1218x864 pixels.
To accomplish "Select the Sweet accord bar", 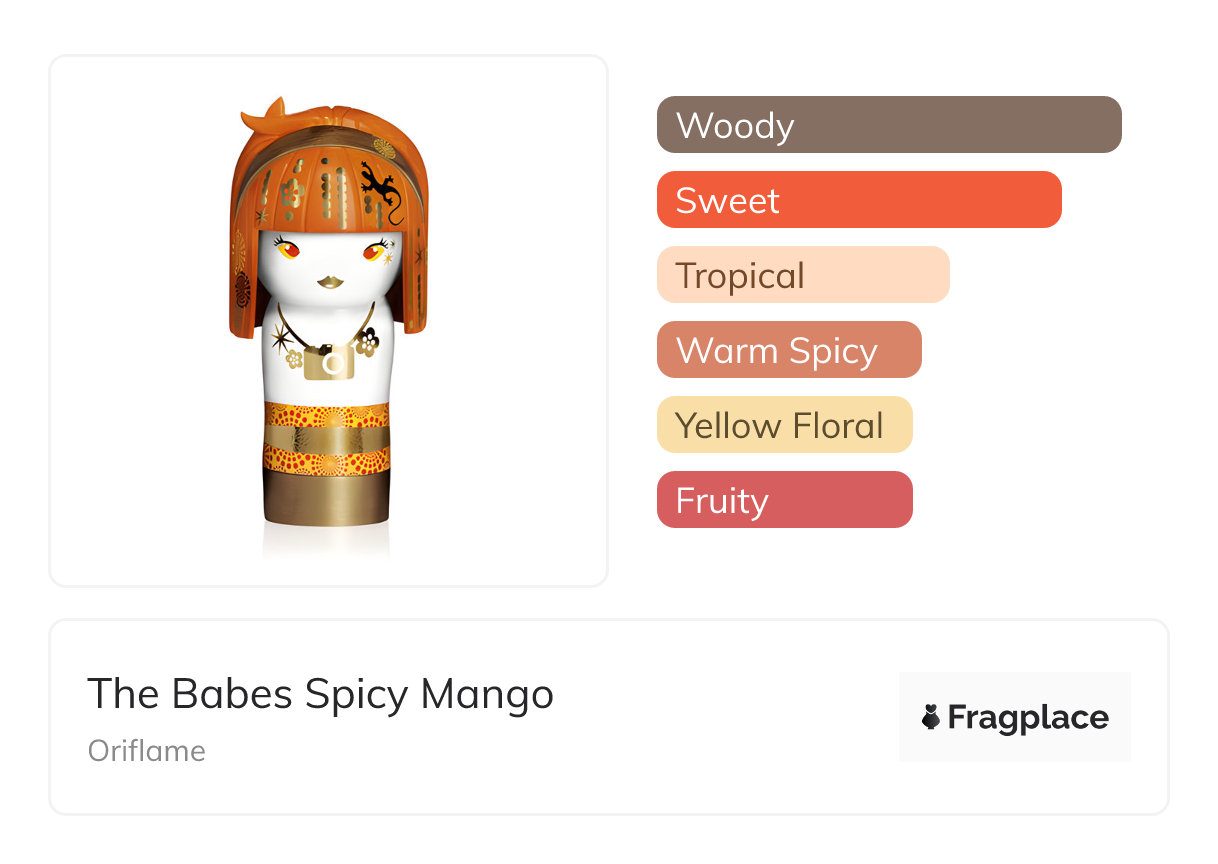I will tap(859, 200).
